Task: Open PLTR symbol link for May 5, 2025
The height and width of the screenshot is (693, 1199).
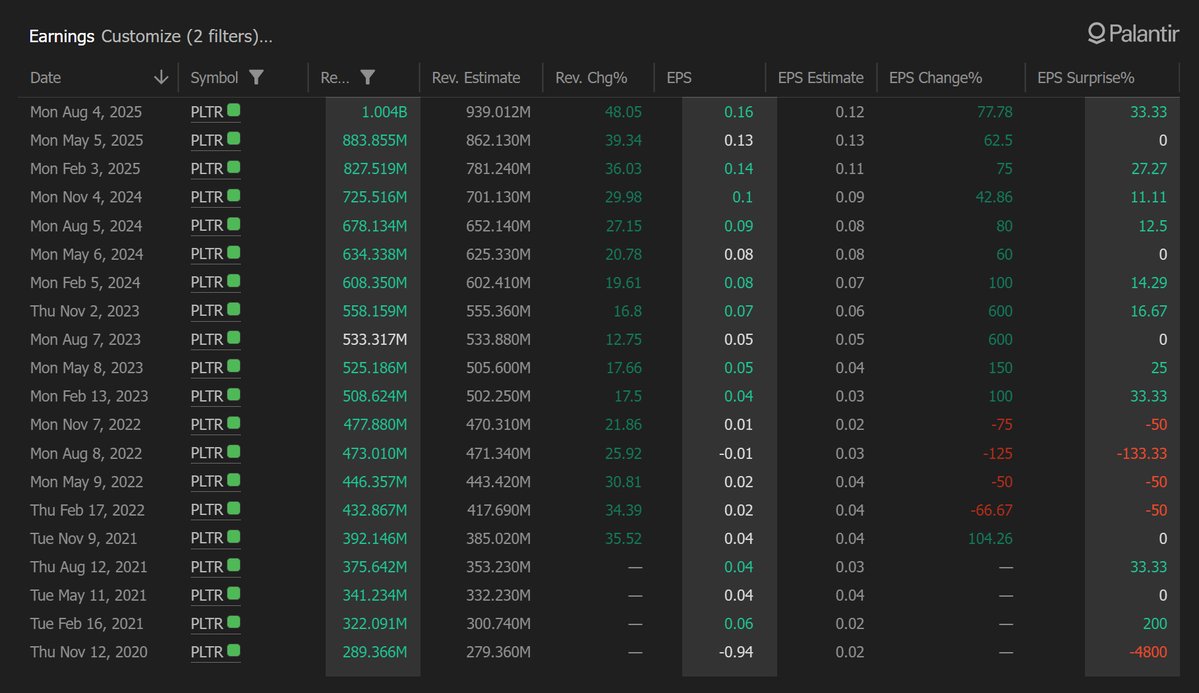Action: [x=207, y=140]
